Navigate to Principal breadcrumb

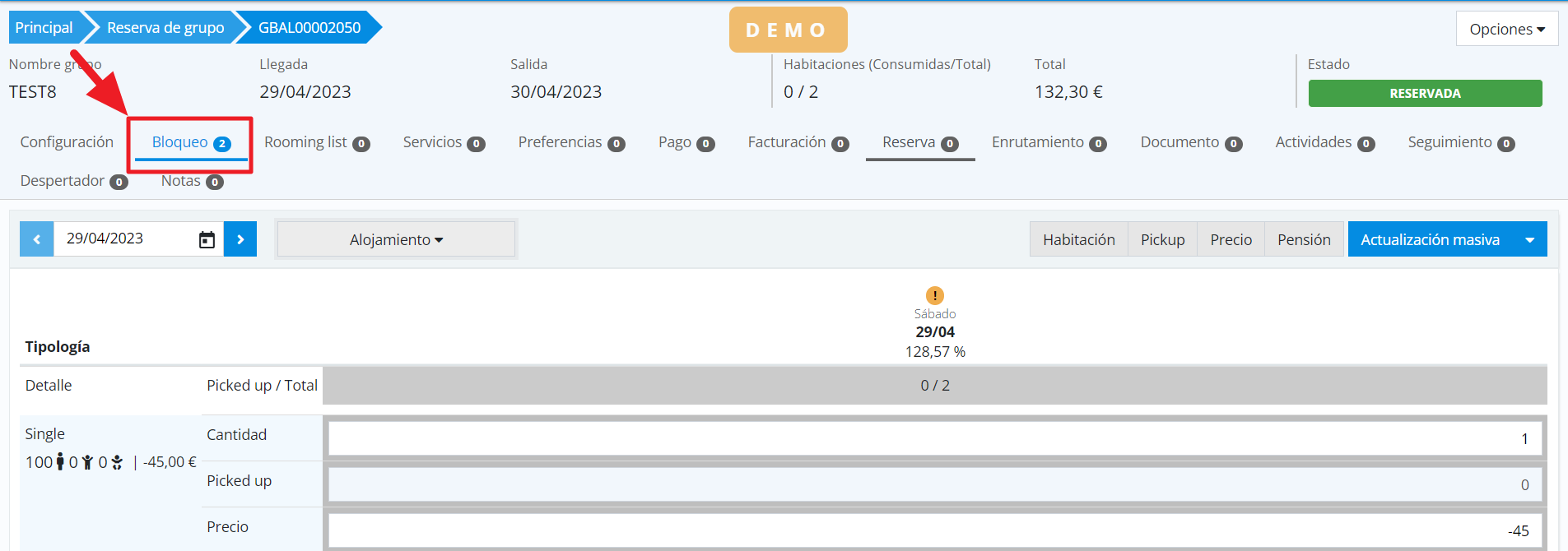[44, 28]
